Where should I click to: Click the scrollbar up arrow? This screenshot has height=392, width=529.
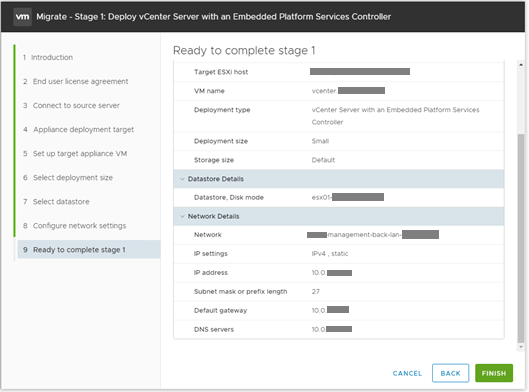point(521,64)
